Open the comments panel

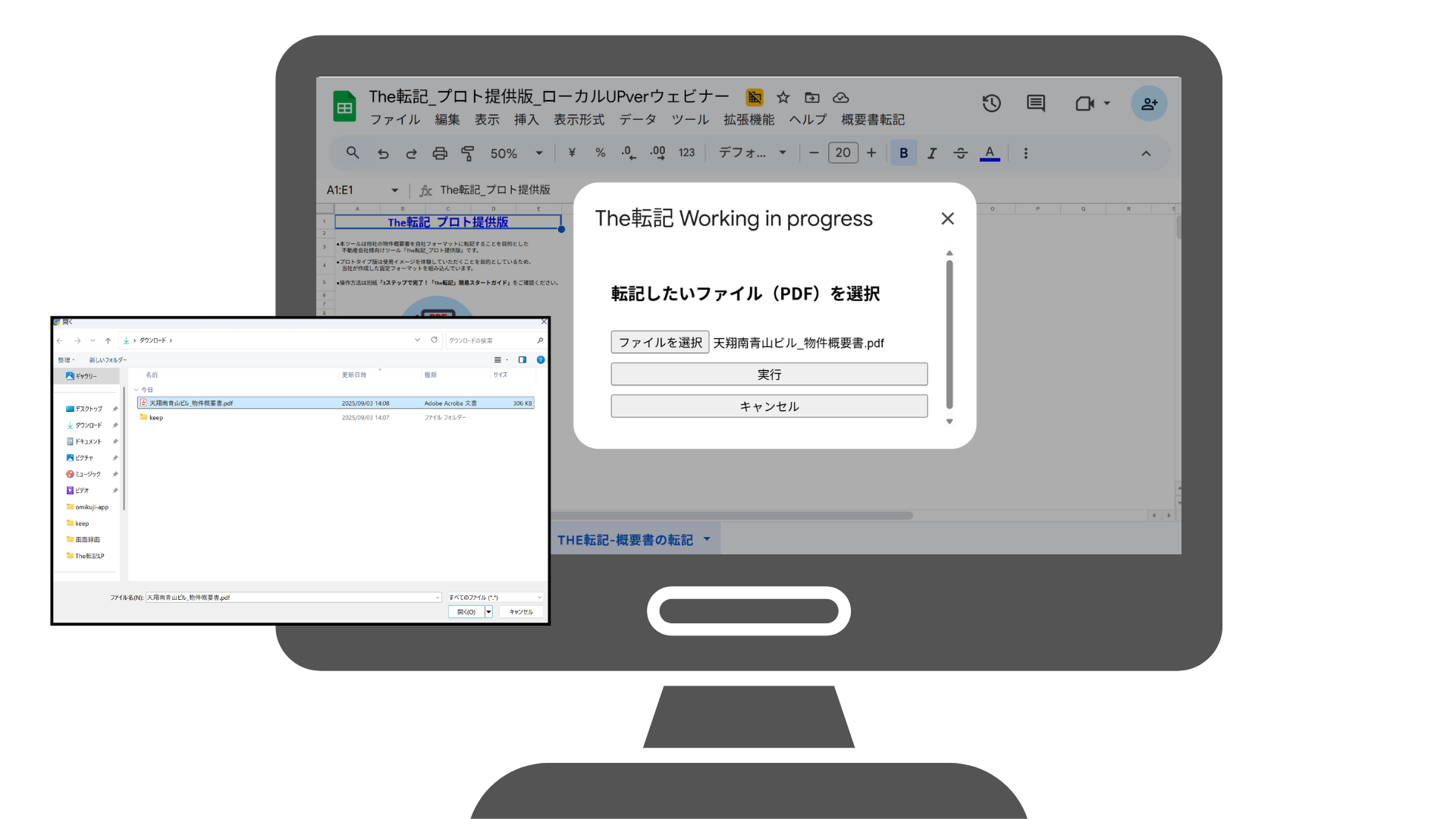click(1036, 103)
